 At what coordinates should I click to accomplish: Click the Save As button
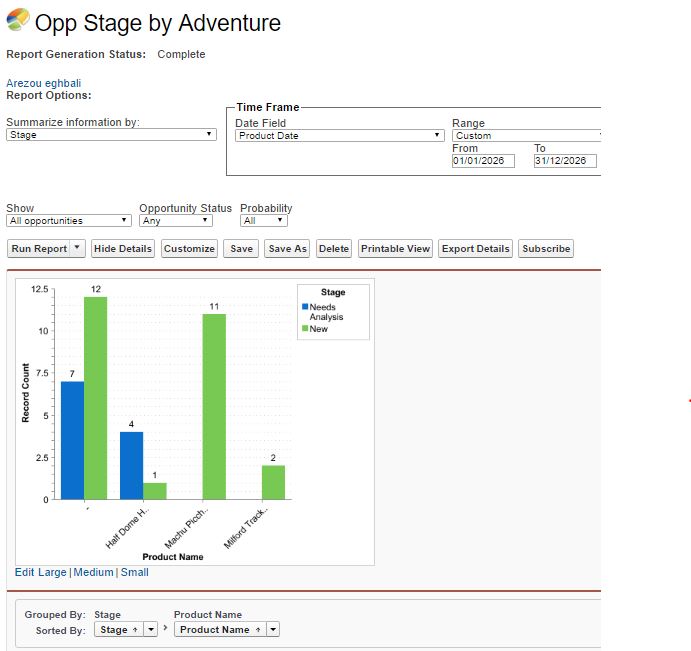click(287, 249)
